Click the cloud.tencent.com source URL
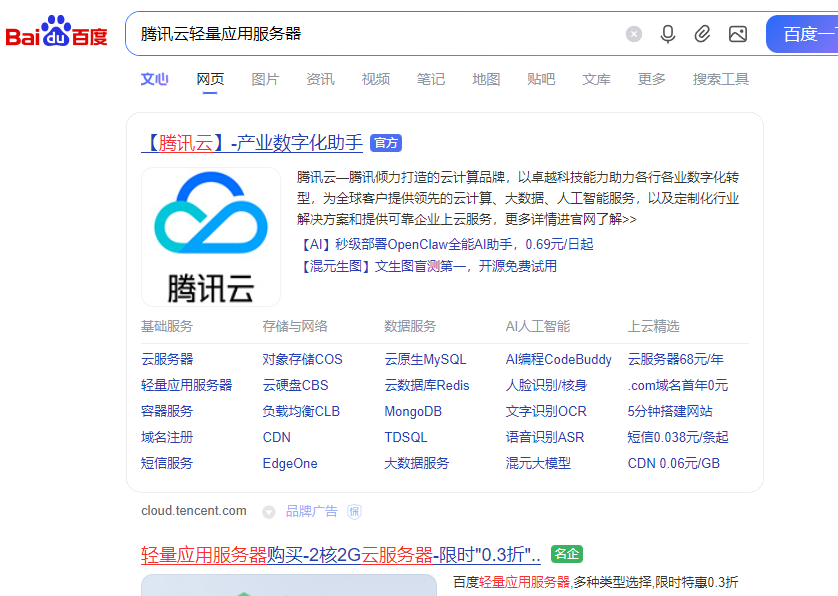 [x=194, y=511]
